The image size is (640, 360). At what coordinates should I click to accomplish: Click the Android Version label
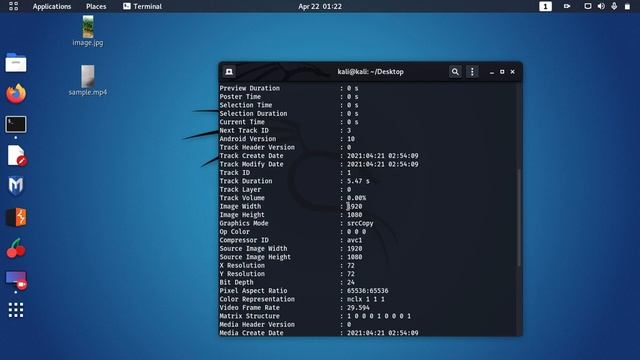[x=247, y=139]
